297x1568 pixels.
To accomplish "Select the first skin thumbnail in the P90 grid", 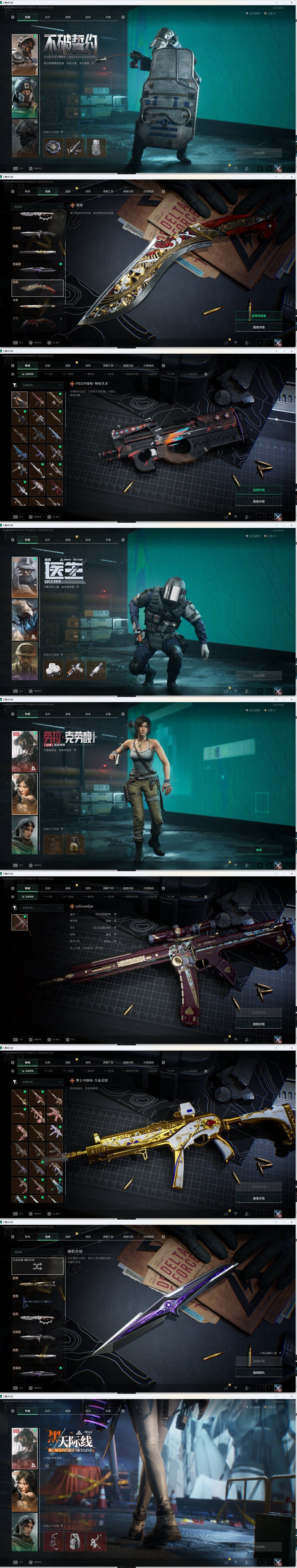I will [x=20, y=399].
